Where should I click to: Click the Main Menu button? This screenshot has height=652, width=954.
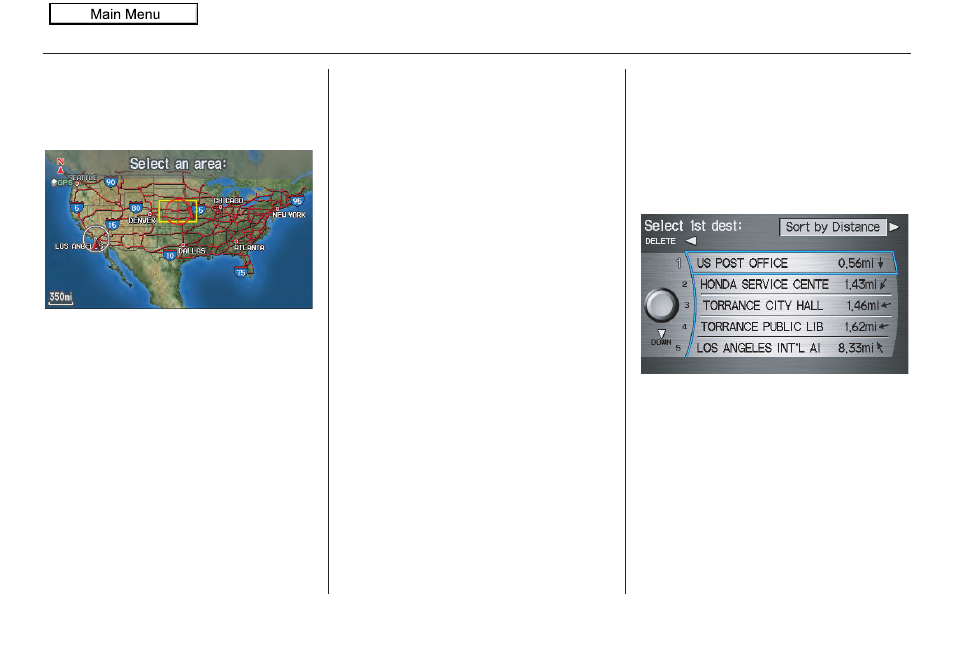pos(124,14)
